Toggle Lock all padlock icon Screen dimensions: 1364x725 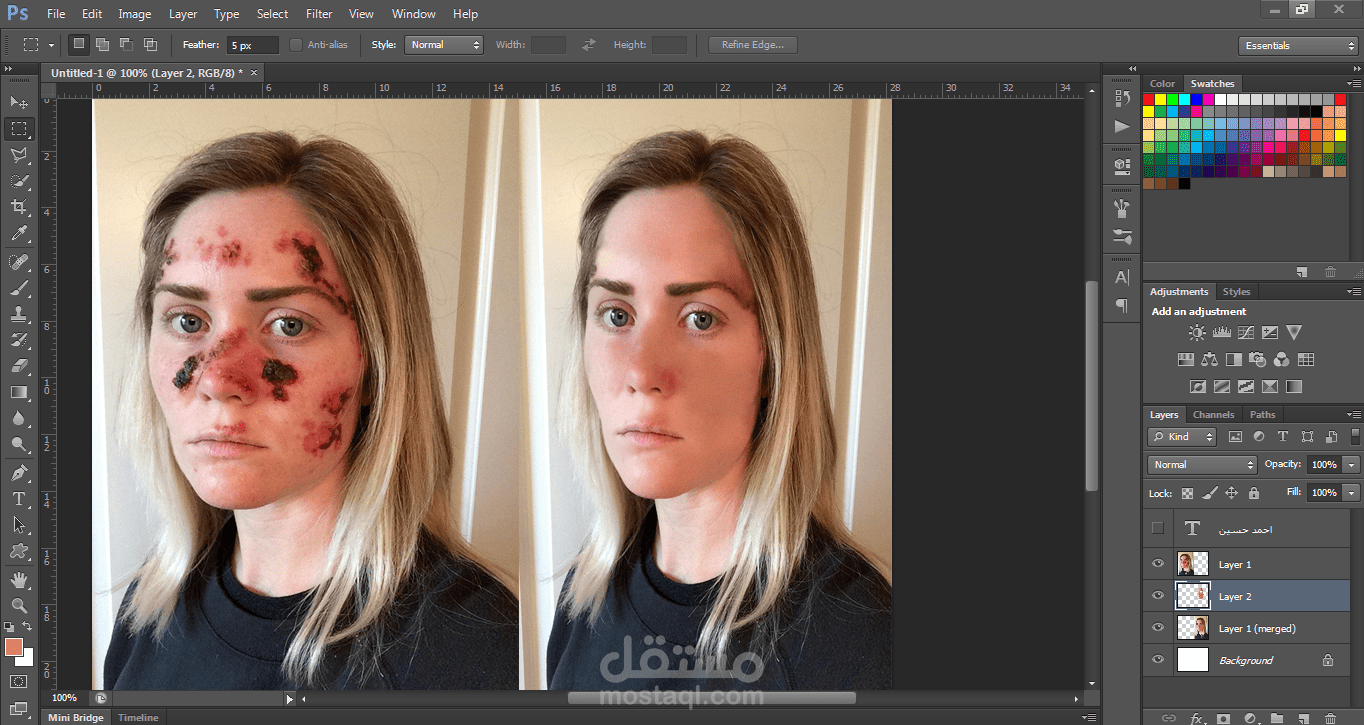(1254, 493)
